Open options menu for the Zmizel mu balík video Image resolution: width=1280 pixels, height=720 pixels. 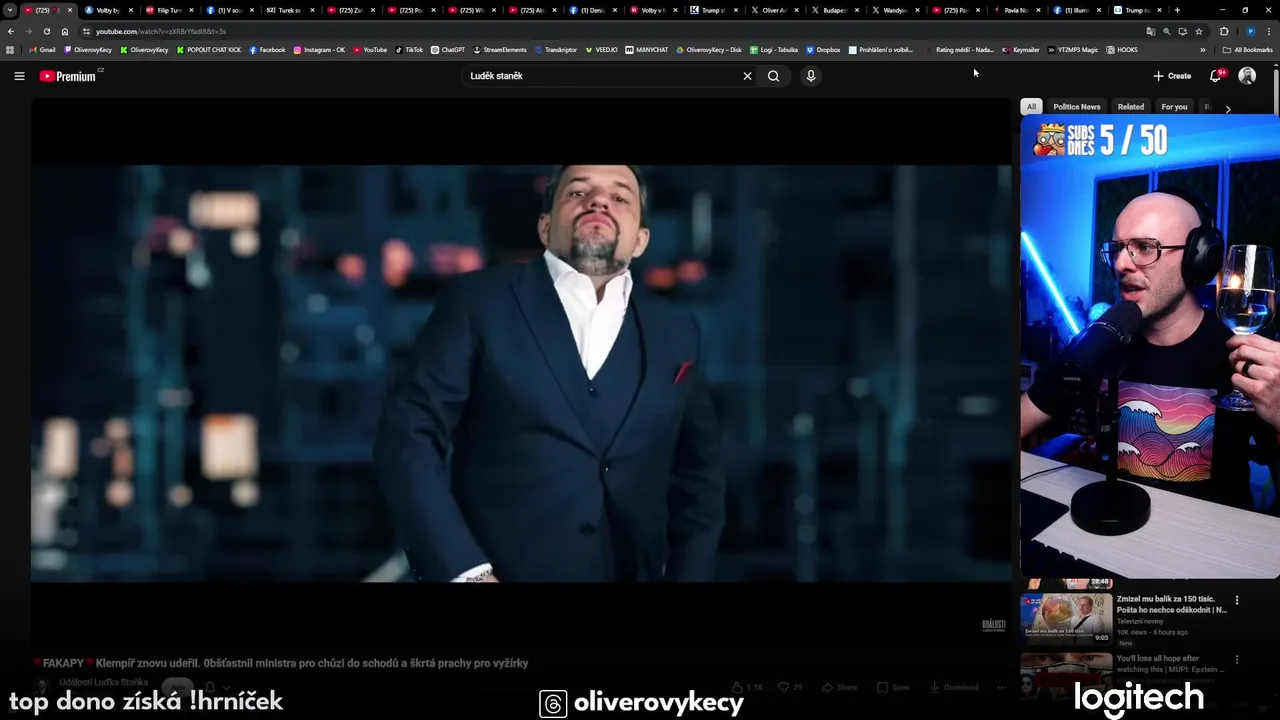pos(1237,600)
